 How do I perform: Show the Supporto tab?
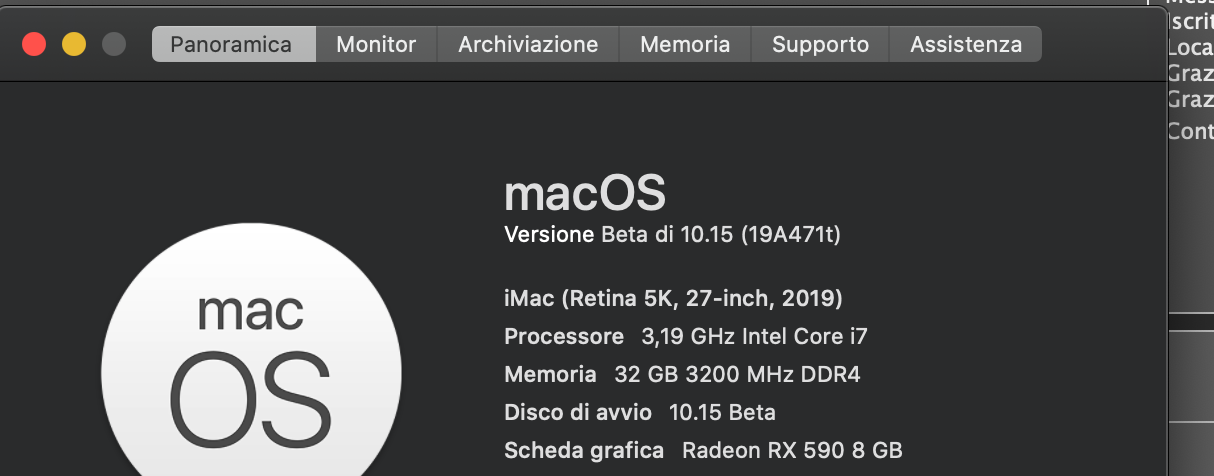pos(820,44)
